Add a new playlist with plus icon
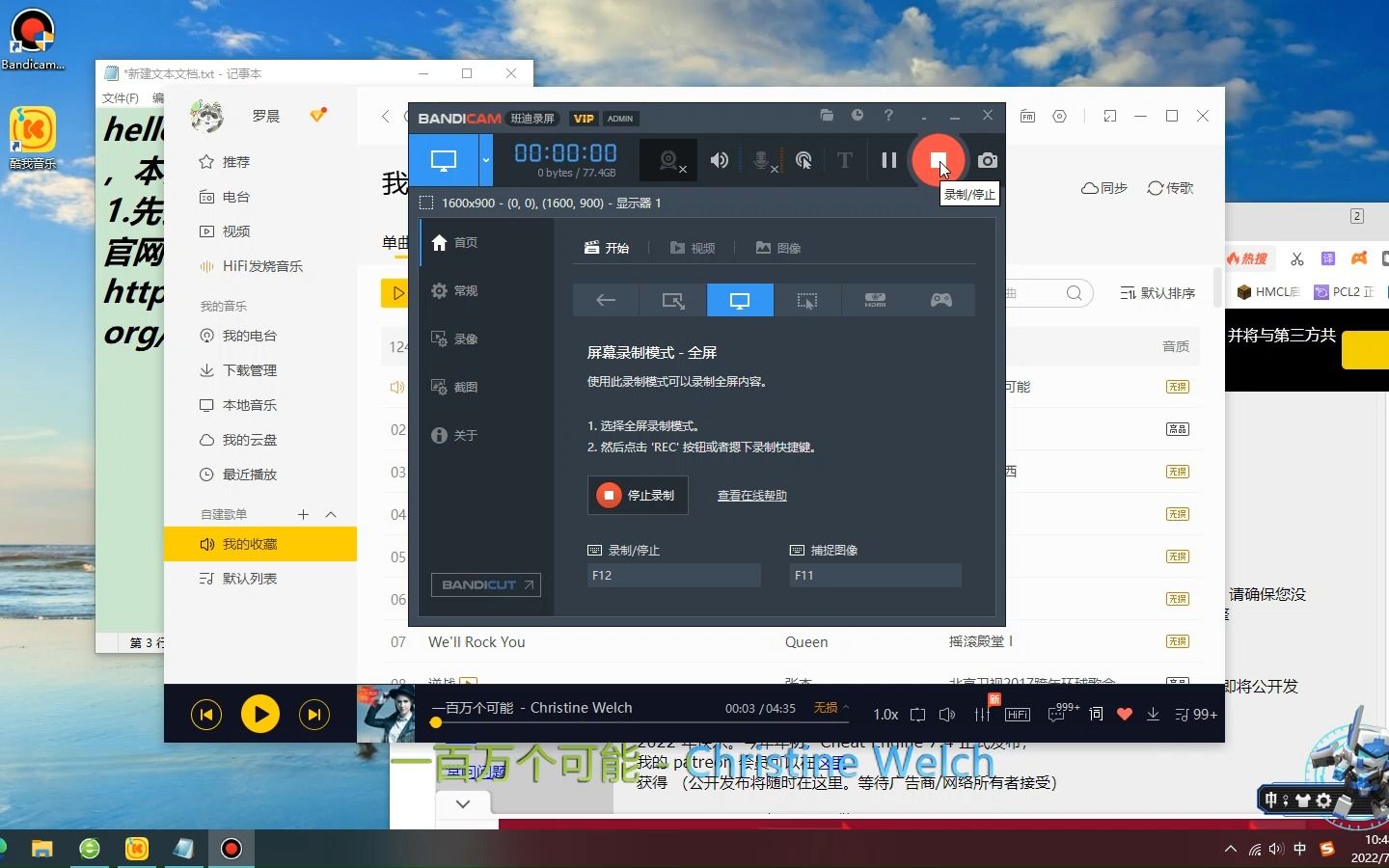The image size is (1389, 868). pos(303,514)
